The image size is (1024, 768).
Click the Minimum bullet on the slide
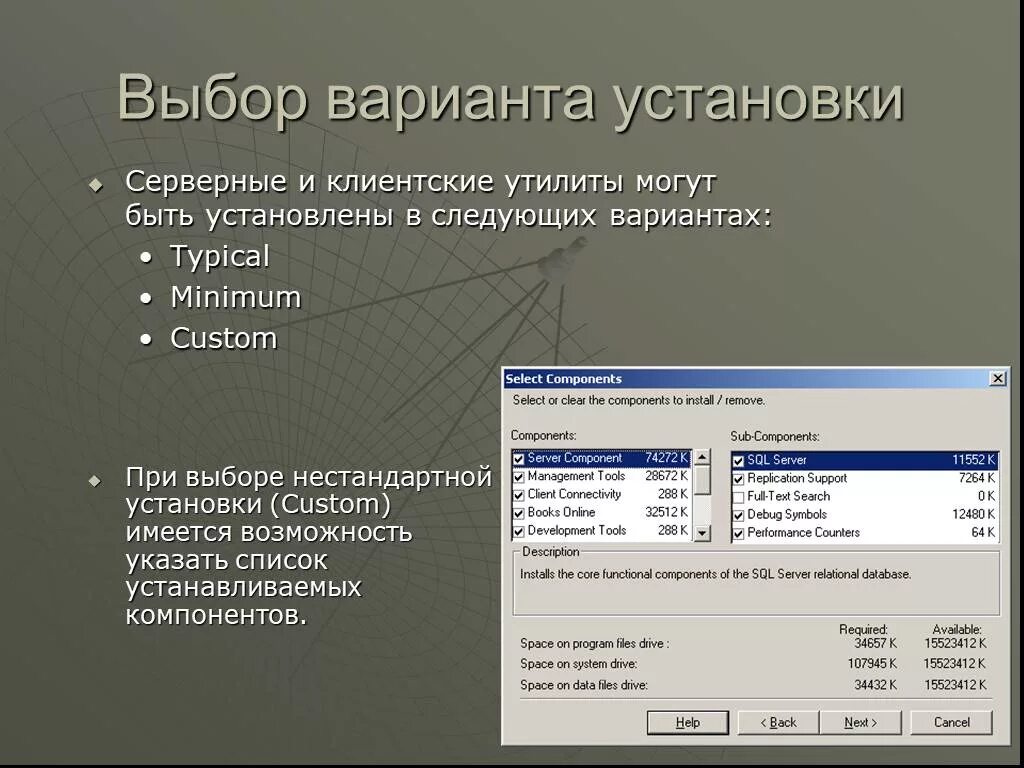click(236, 298)
